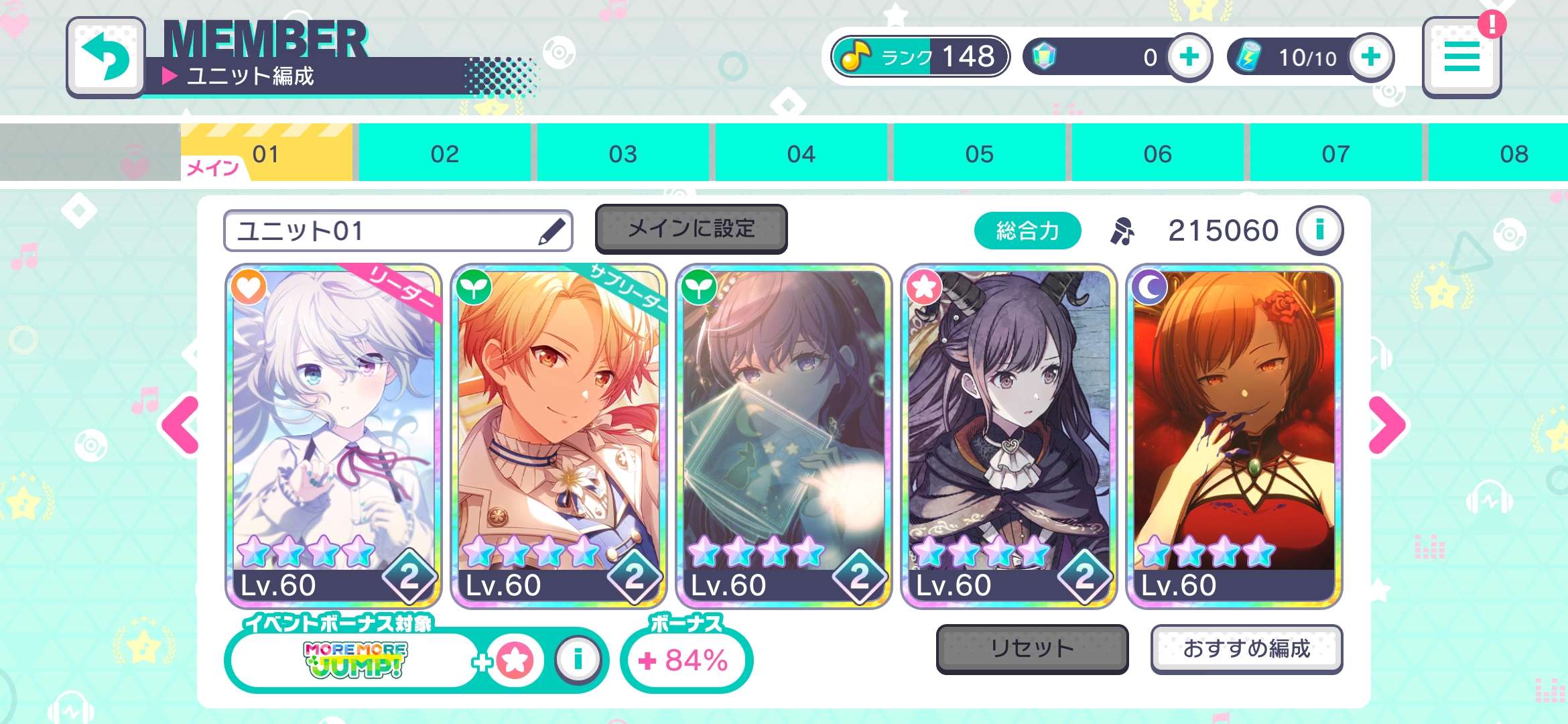Add crystals with the plus button
The width and height of the screenshot is (1568, 724).
pyautogui.click(x=1189, y=57)
